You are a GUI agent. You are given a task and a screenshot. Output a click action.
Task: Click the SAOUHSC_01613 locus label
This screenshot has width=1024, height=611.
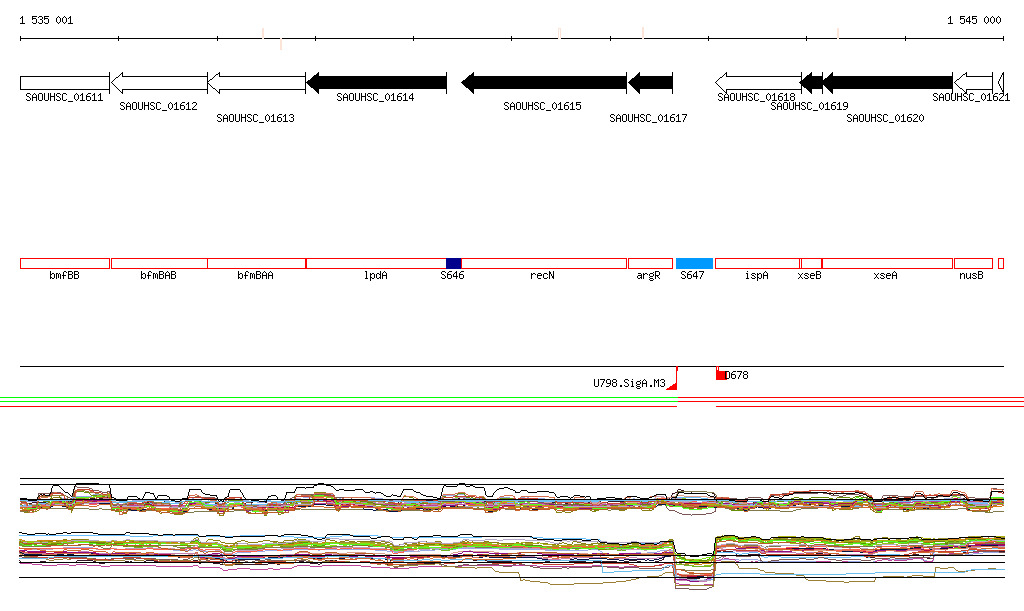(255, 118)
